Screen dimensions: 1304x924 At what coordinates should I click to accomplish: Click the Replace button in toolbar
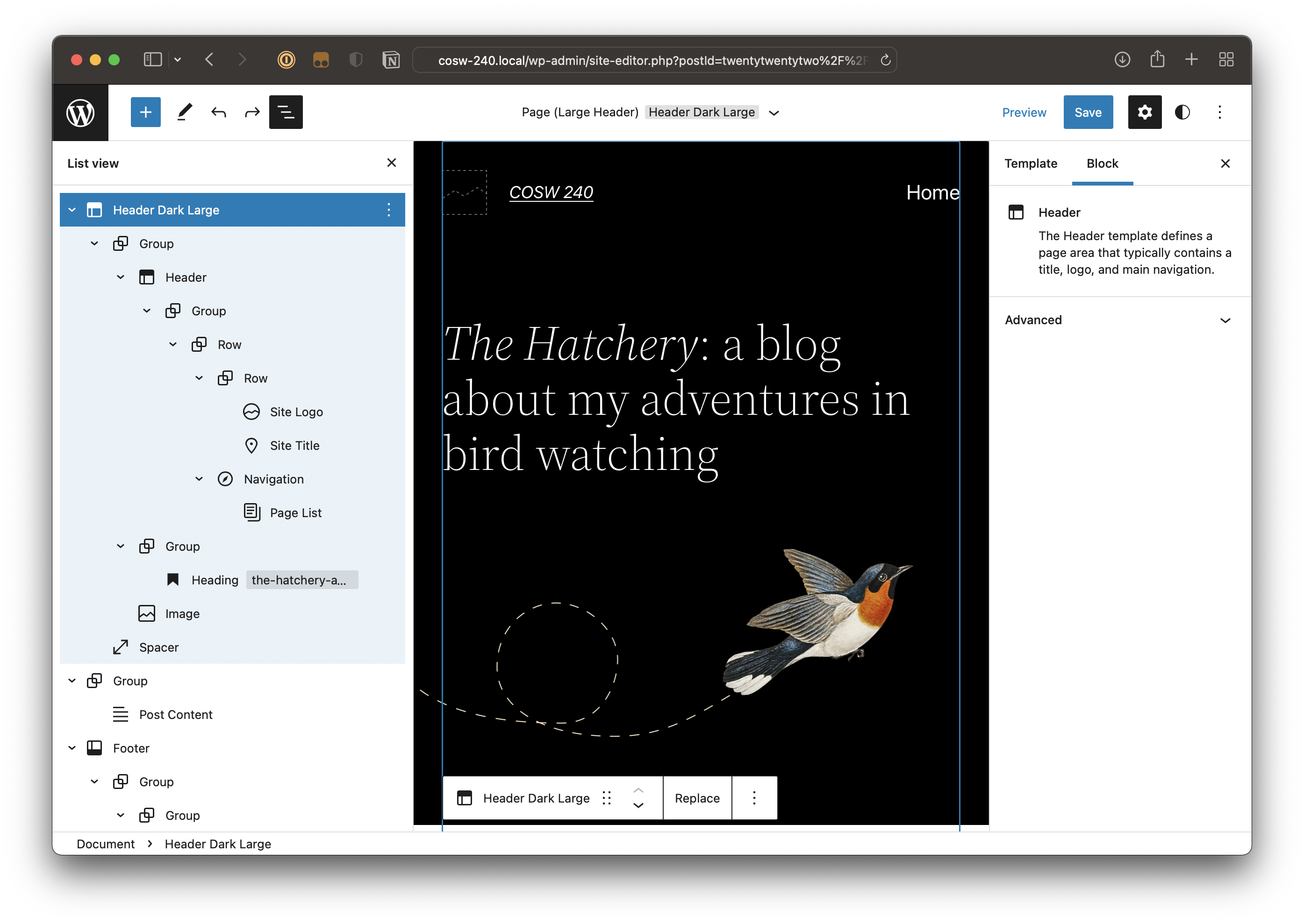pos(698,798)
